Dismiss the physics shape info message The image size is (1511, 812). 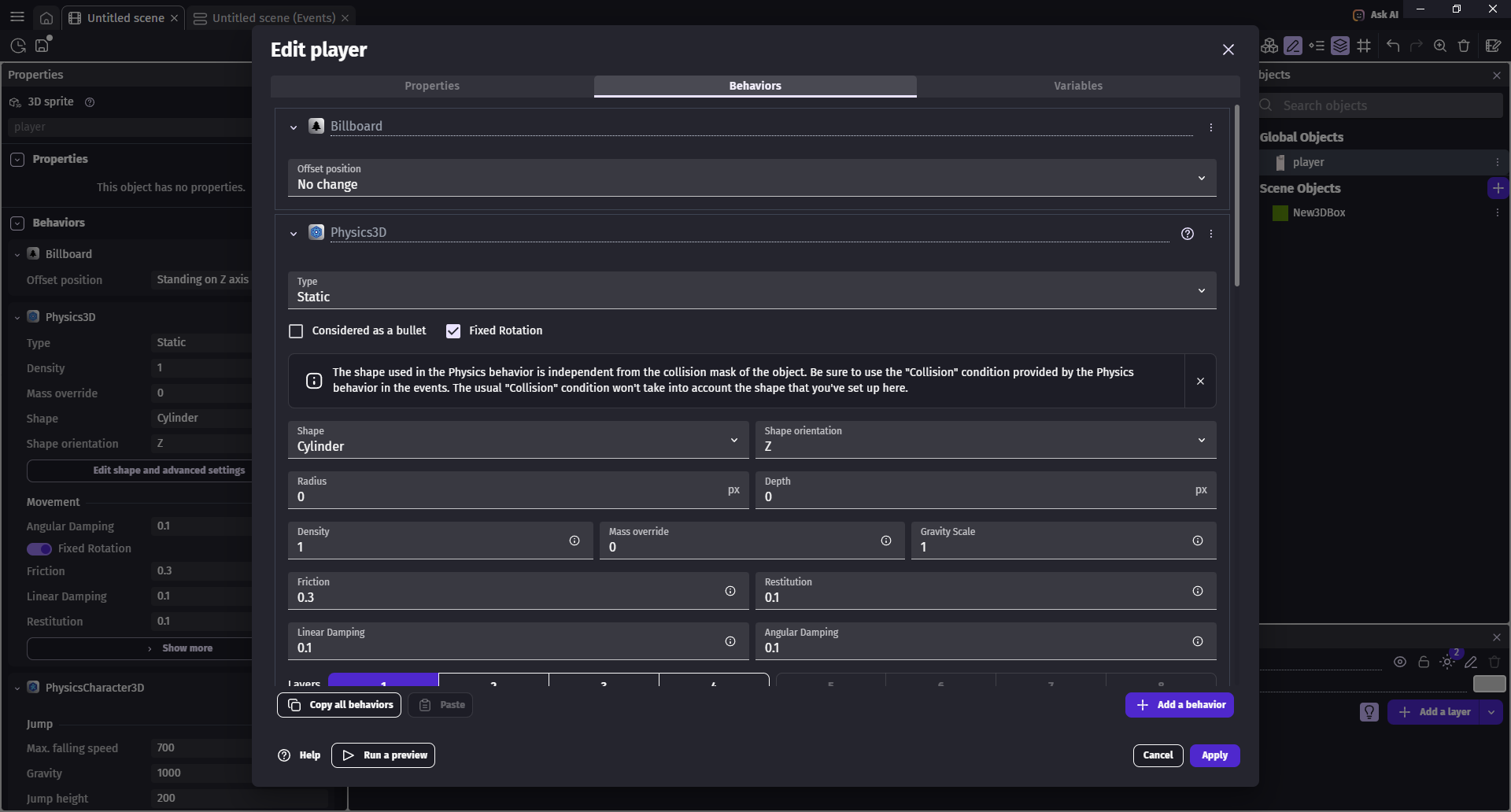1200,381
